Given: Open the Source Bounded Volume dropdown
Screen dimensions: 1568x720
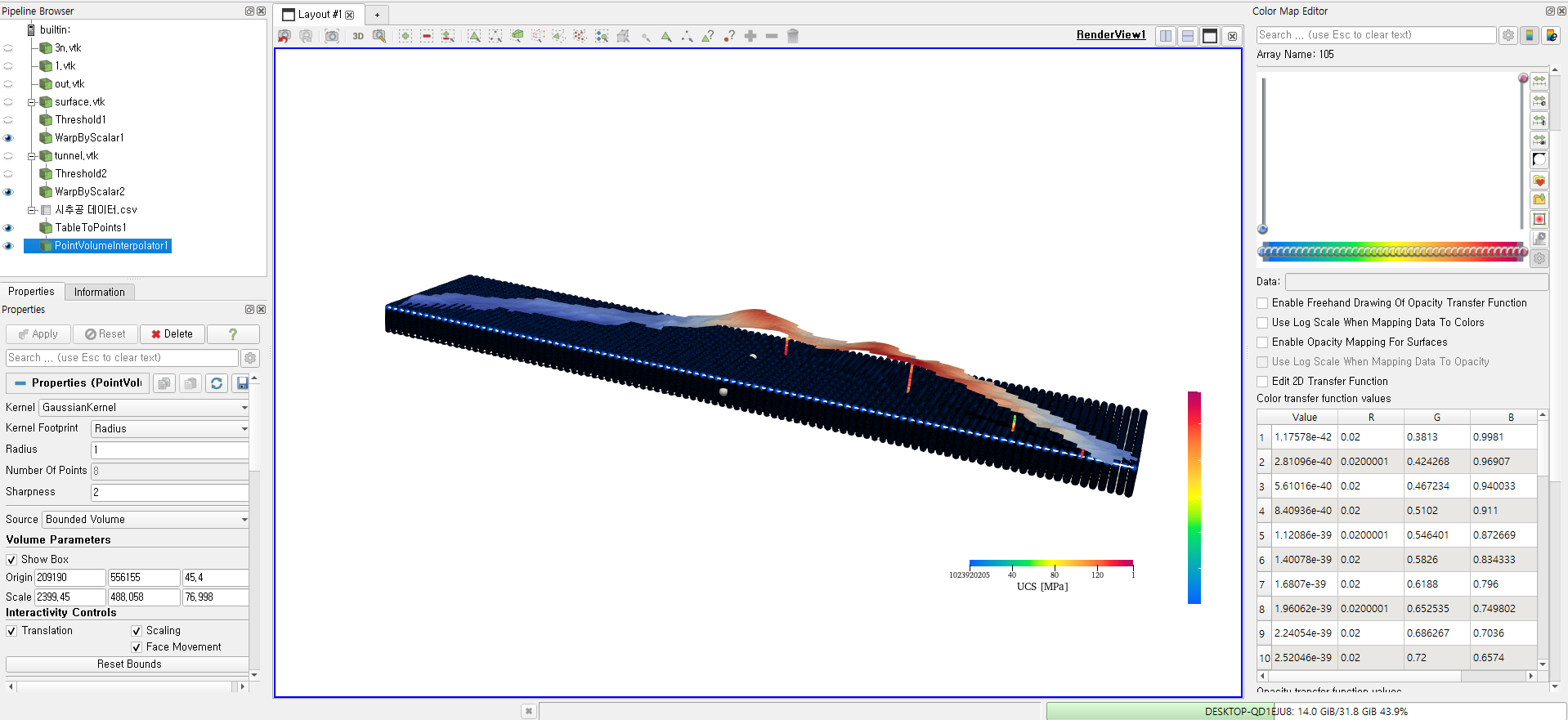Looking at the screenshot, I should pos(146,520).
